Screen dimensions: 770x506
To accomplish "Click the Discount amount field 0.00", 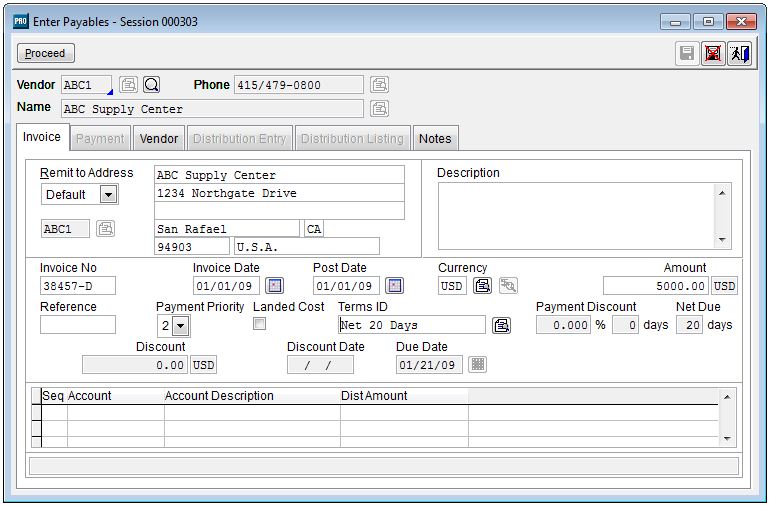I will (x=135, y=365).
